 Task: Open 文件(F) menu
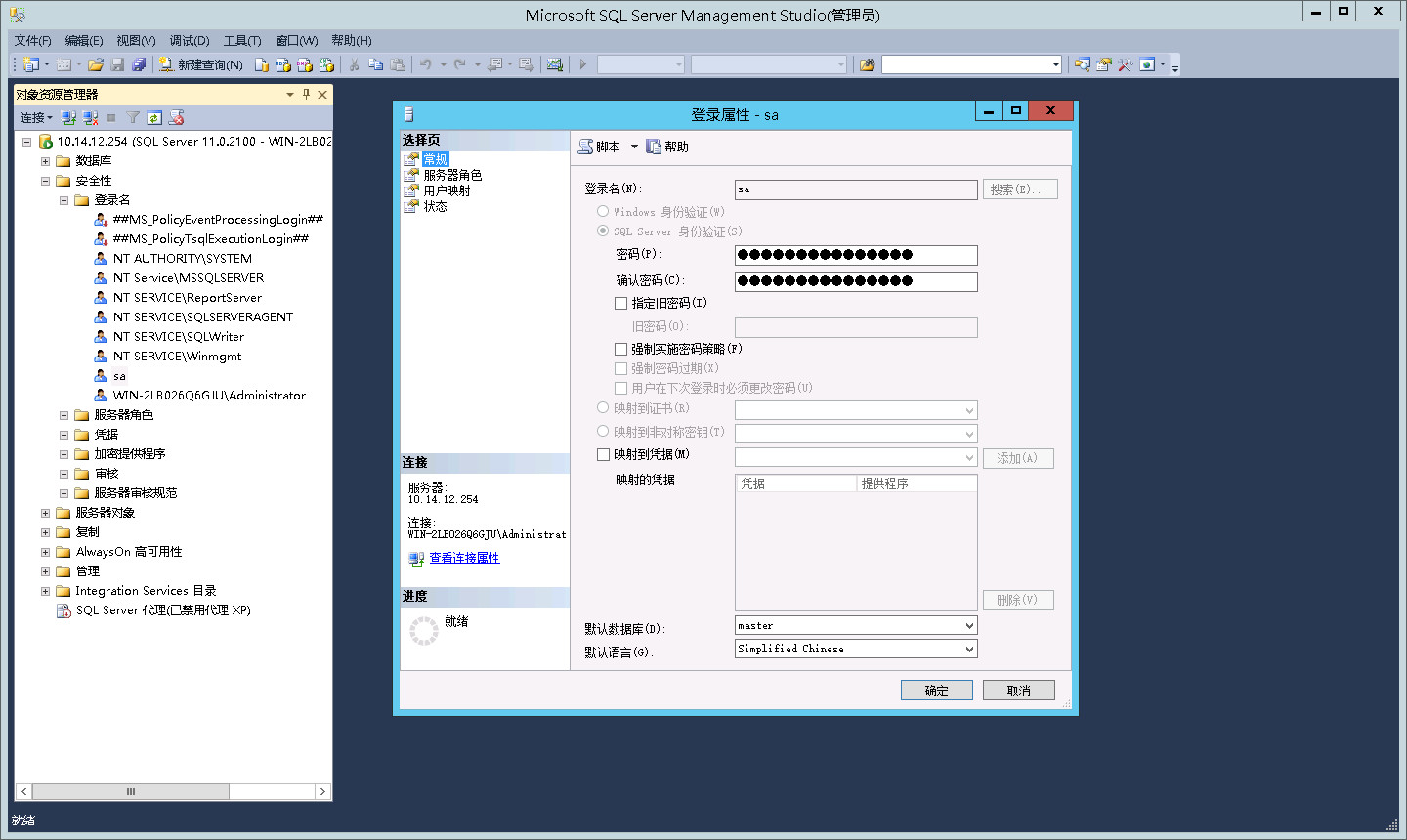[32, 40]
